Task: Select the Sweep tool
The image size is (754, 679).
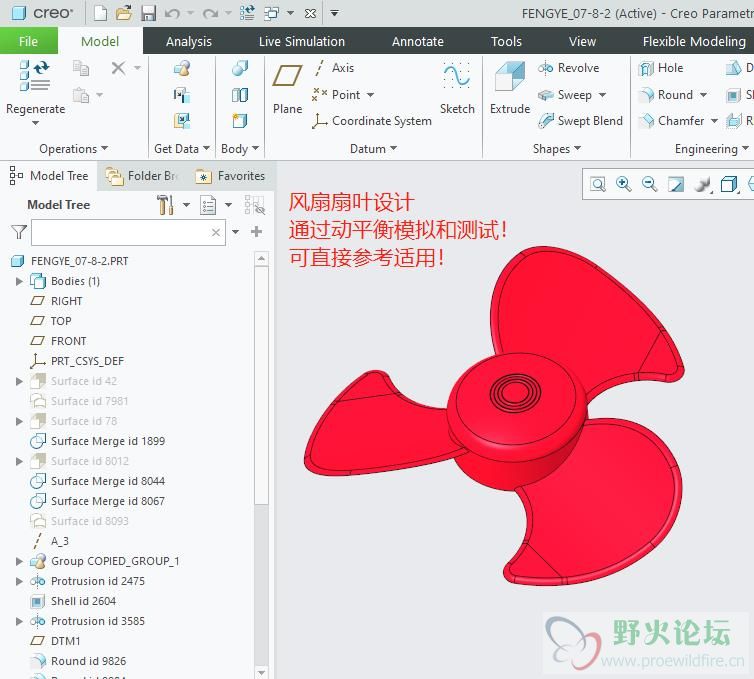Action: tap(565, 95)
